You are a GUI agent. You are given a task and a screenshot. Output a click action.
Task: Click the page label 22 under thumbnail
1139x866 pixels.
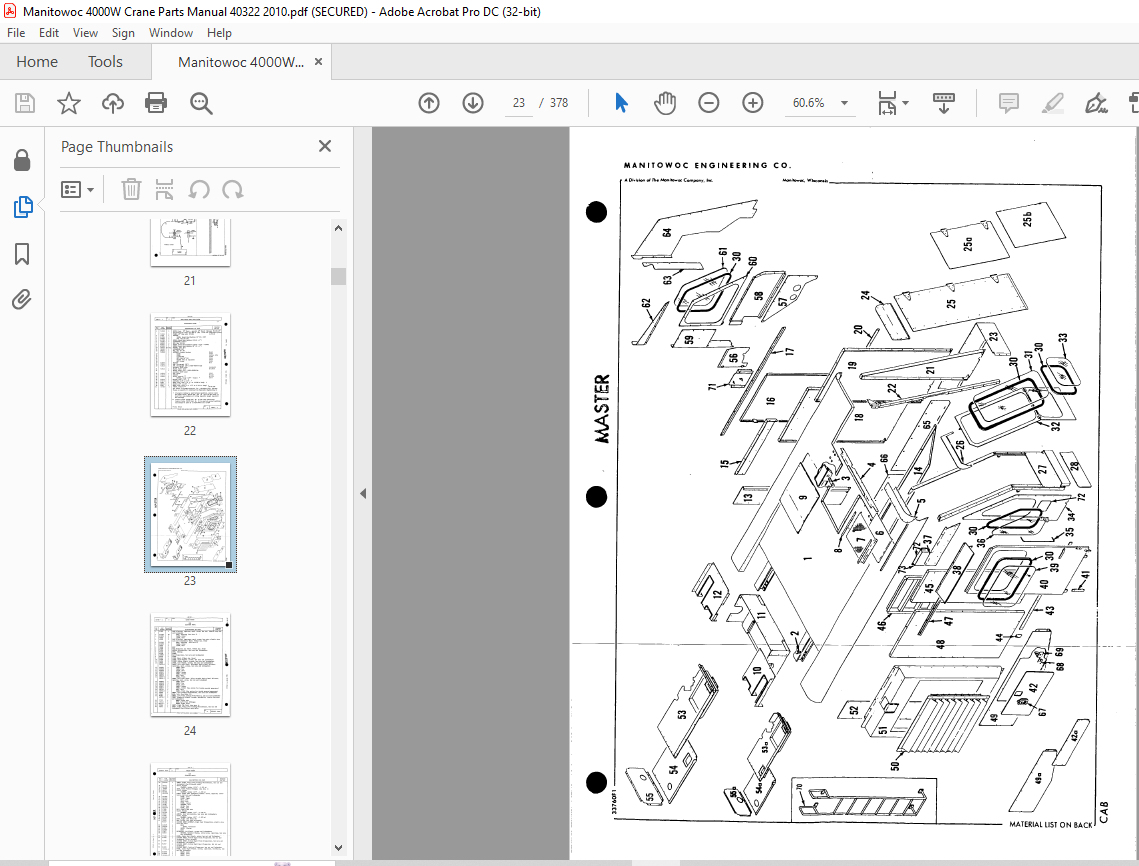tap(190, 431)
